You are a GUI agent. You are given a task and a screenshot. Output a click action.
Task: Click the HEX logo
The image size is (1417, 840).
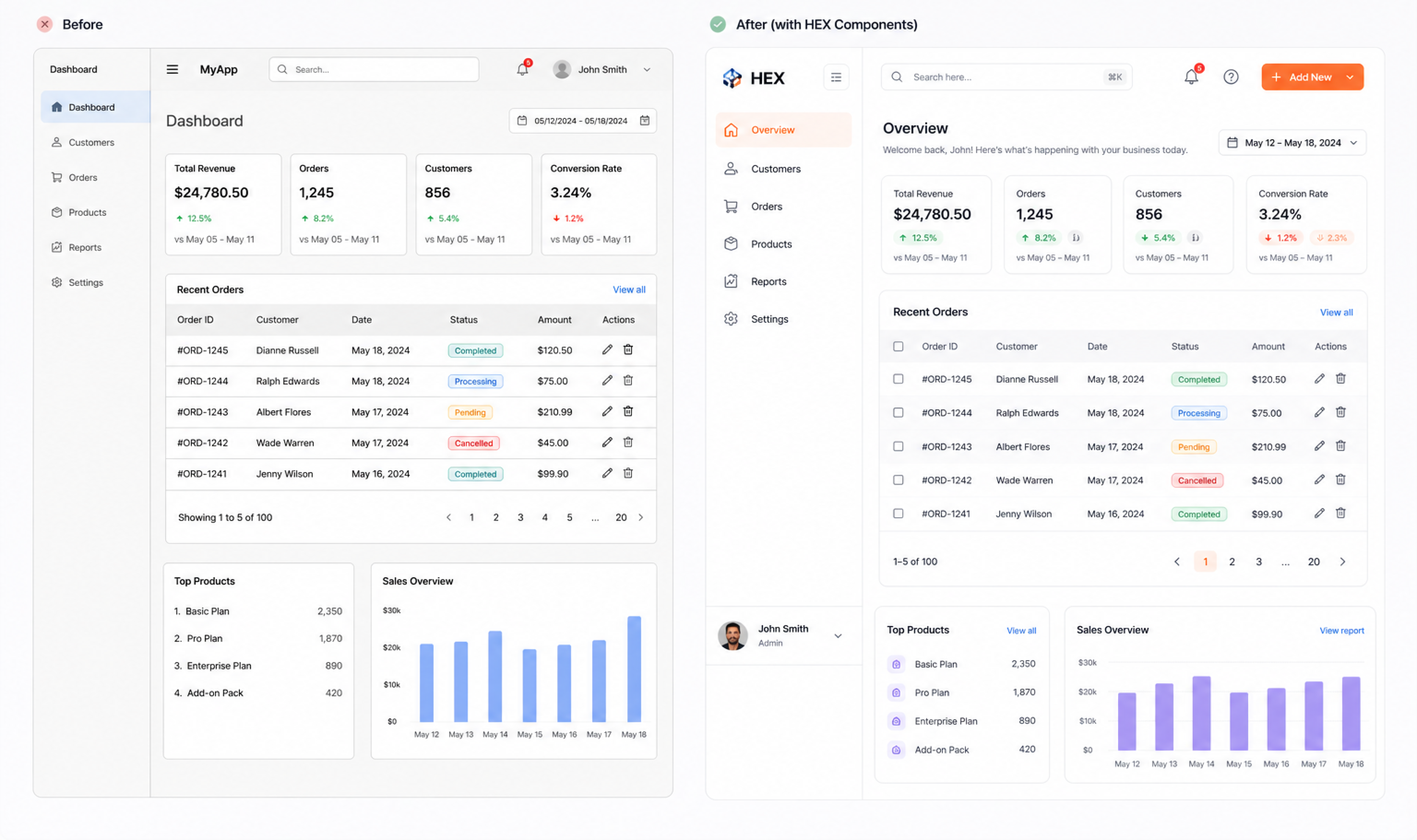point(754,77)
